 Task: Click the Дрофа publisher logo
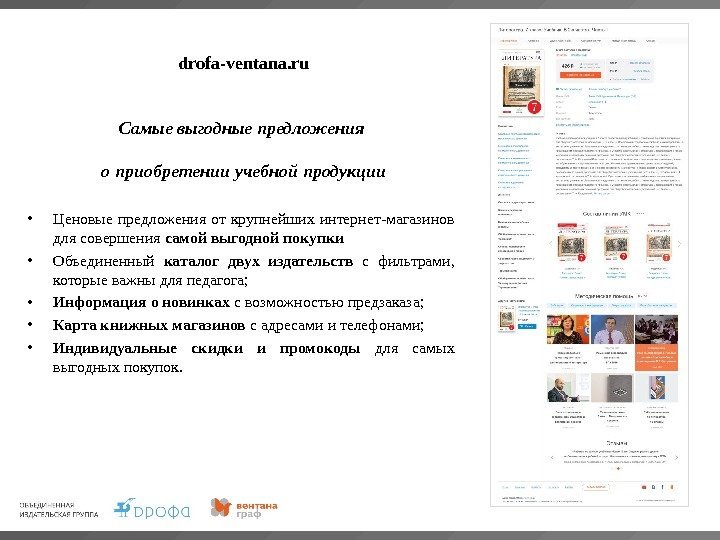(152, 508)
